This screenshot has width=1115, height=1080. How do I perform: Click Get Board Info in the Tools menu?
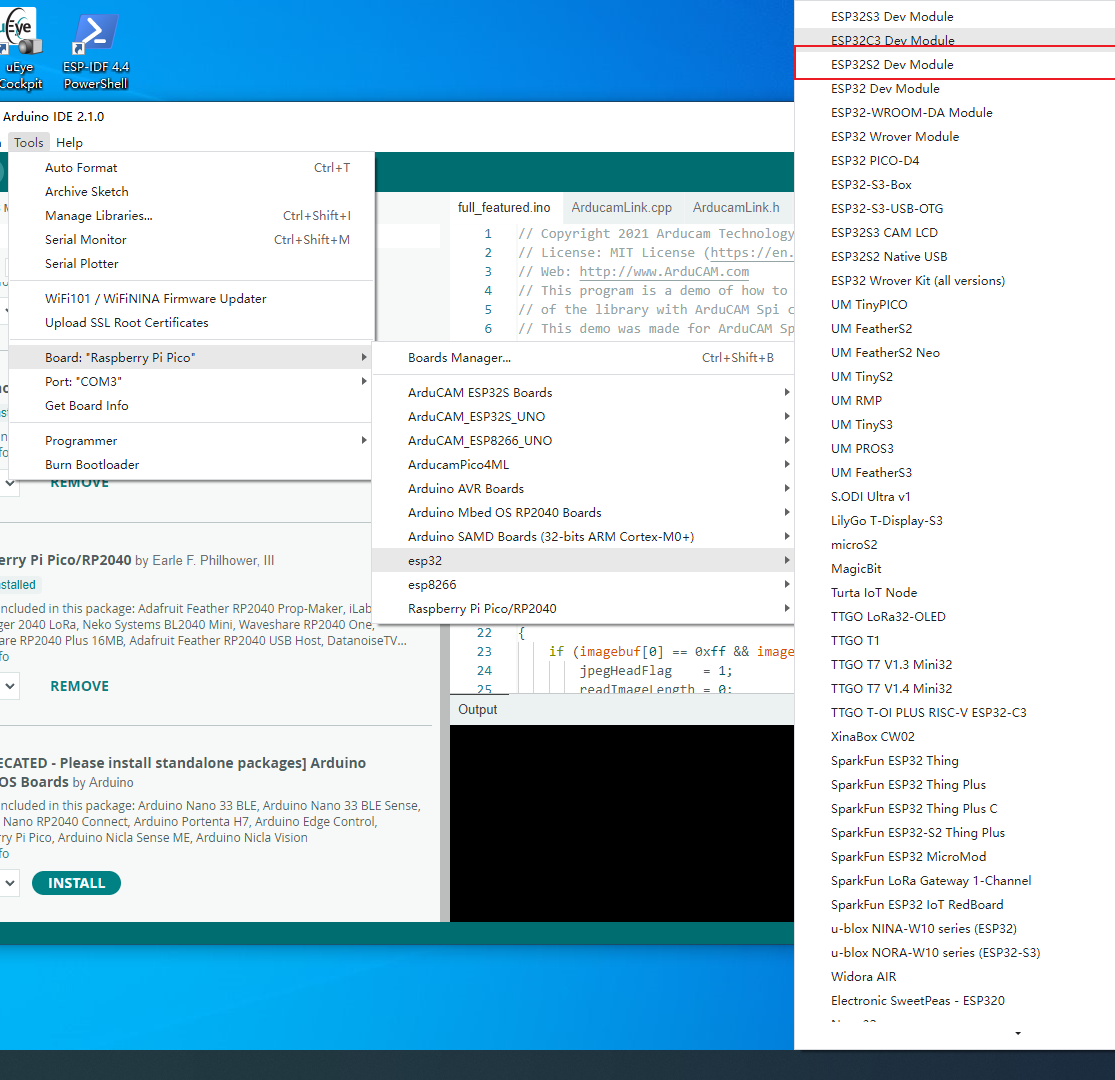191,405
